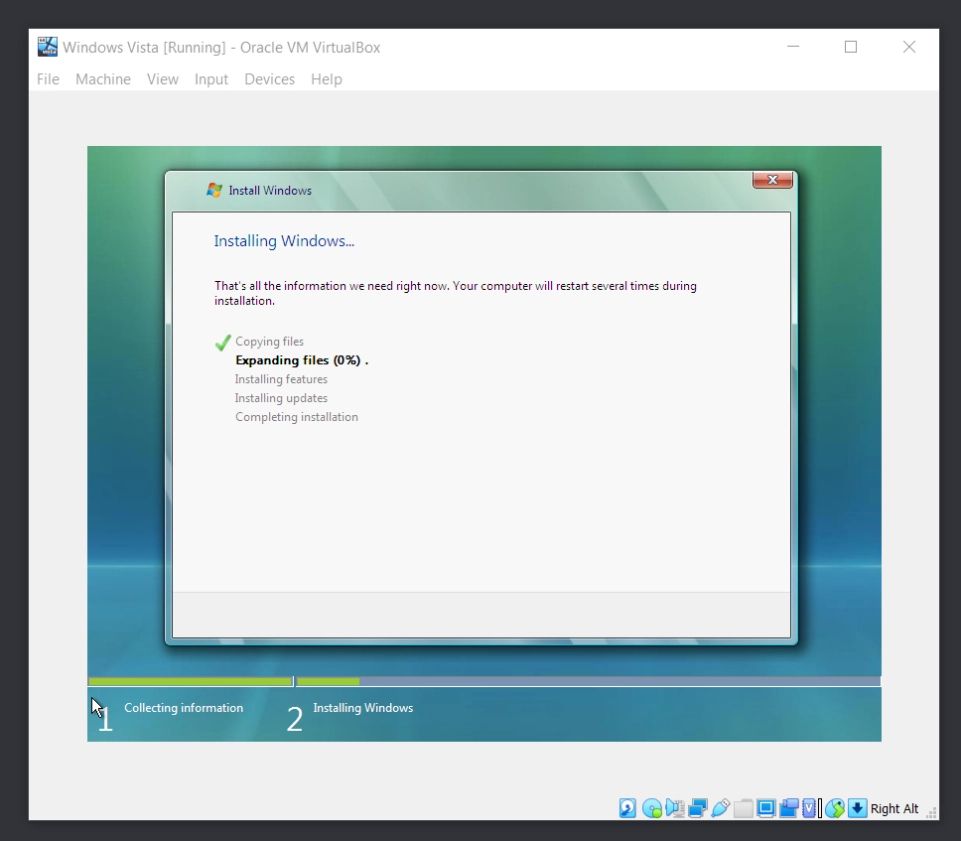Image resolution: width=961 pixels, height=841 pixels.
Task: Open the Input menu
Action: point(211,79)
